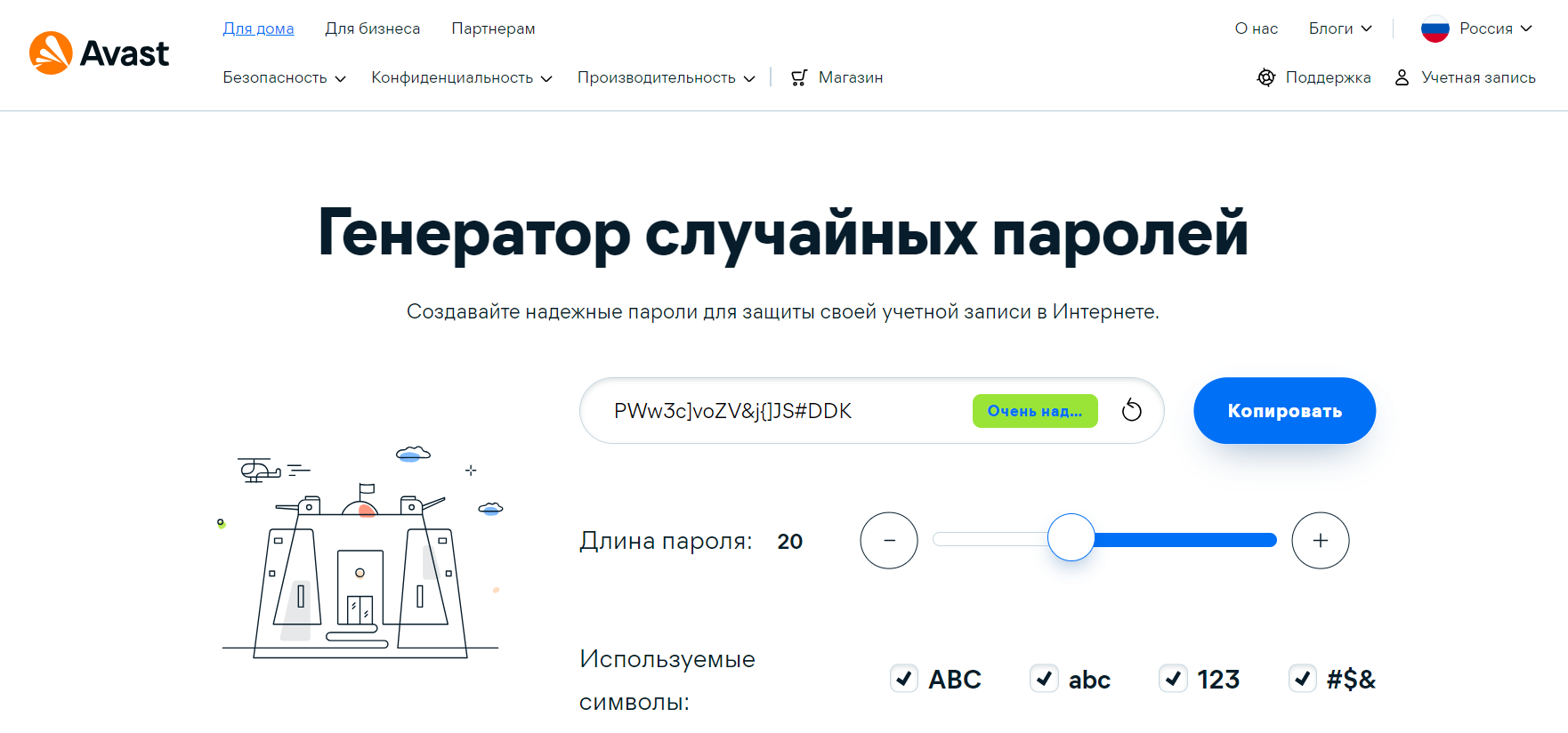Click the password length value 20
The image size is (1568, 733).
789,542
